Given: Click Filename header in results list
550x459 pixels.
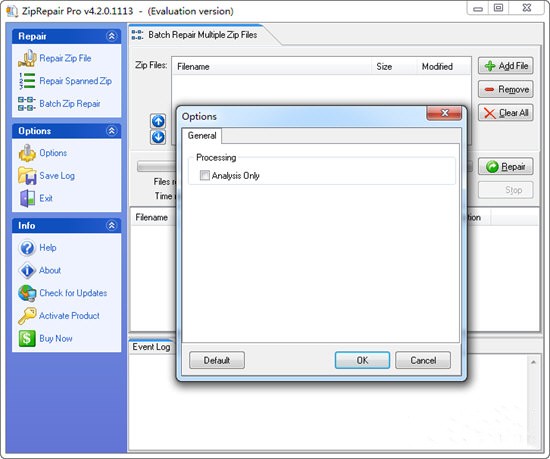Looking at the screenshot, I should click(152, 217).
